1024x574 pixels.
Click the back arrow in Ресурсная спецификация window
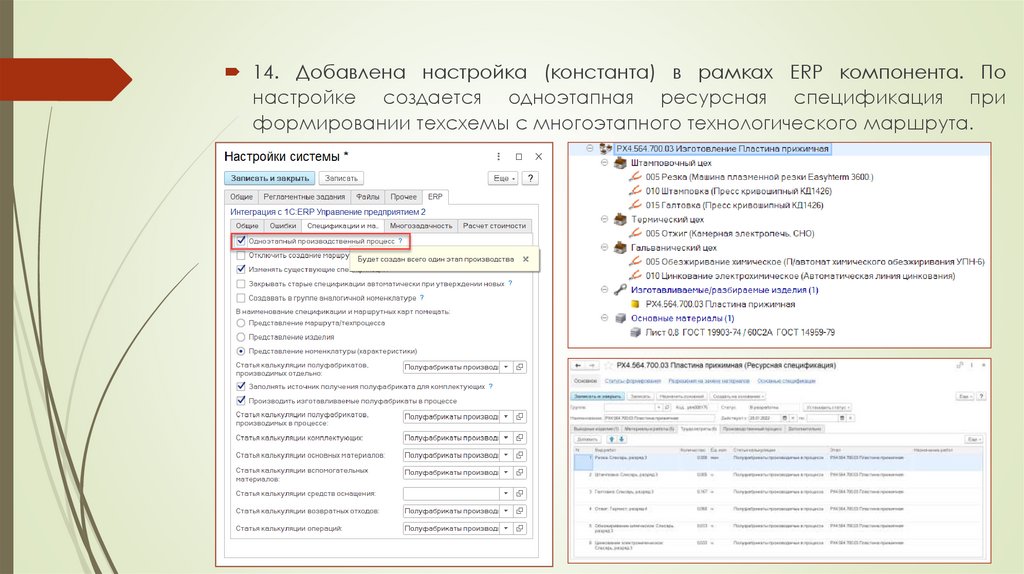click(x=579, y=366)
